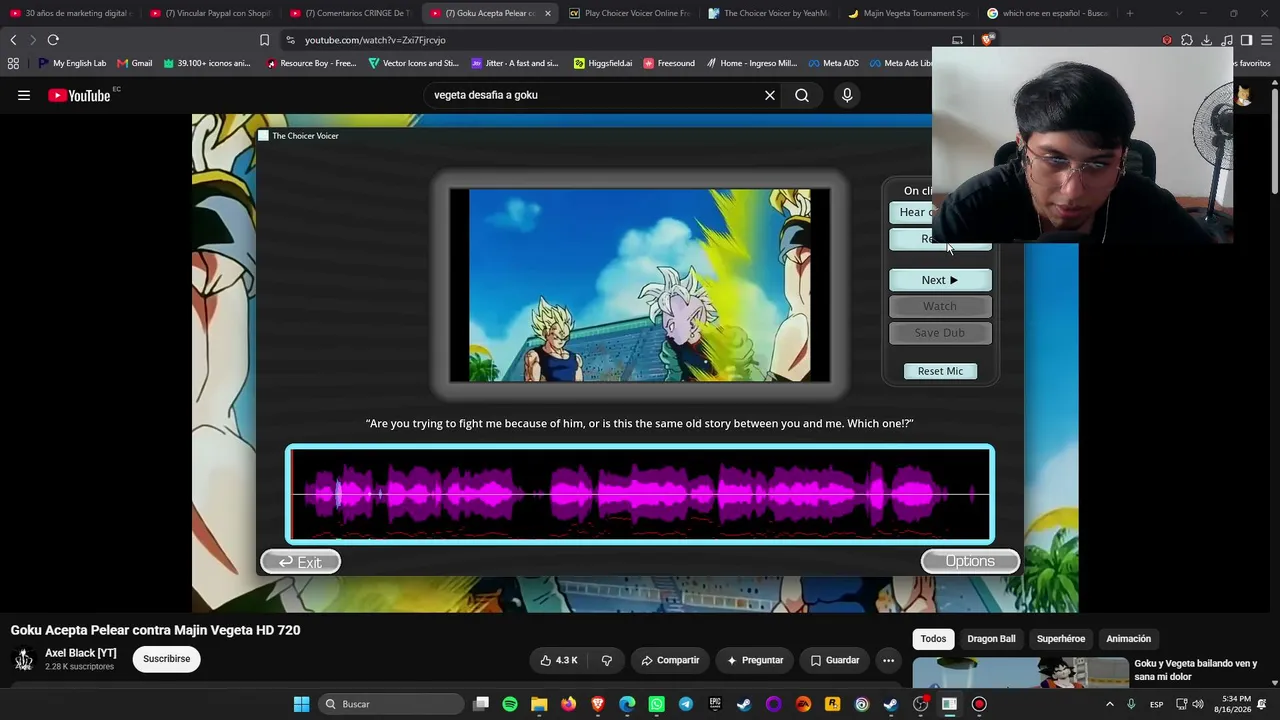Open Telegram from the taskbar
Viewport: 1280px width, 720px height.
point(685,704)
